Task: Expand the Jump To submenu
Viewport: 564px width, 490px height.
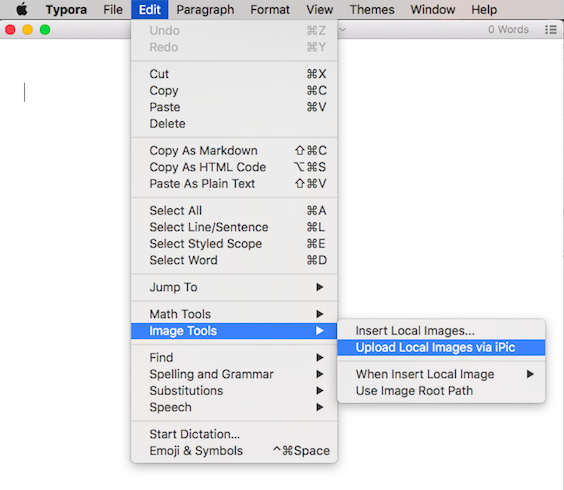Action: tap(234, 287)
